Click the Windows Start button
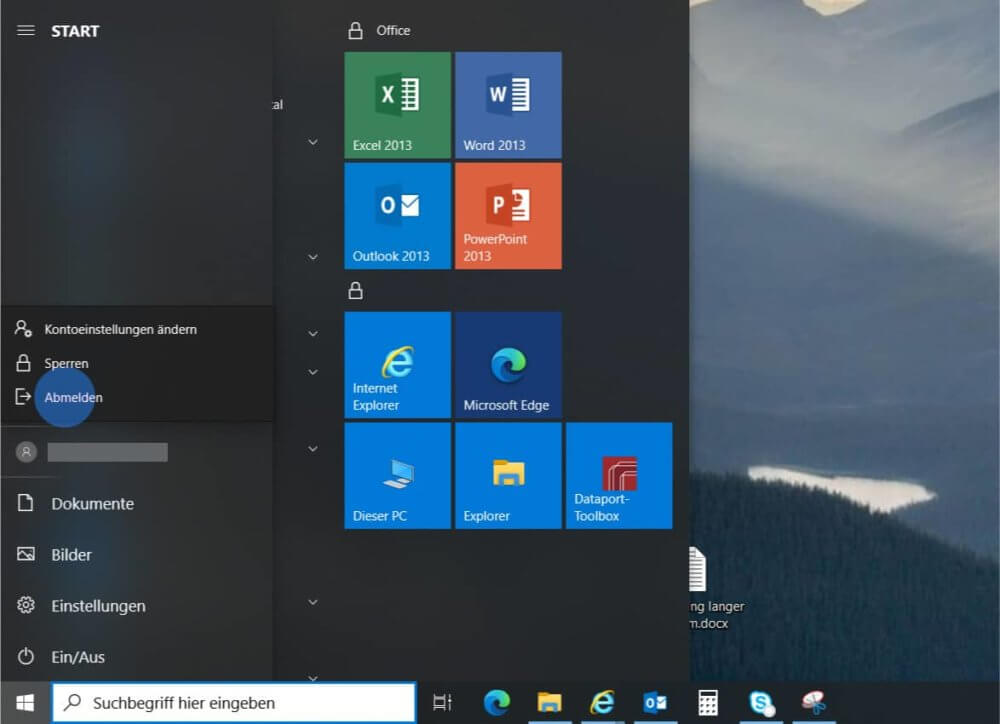 [25, 703]
